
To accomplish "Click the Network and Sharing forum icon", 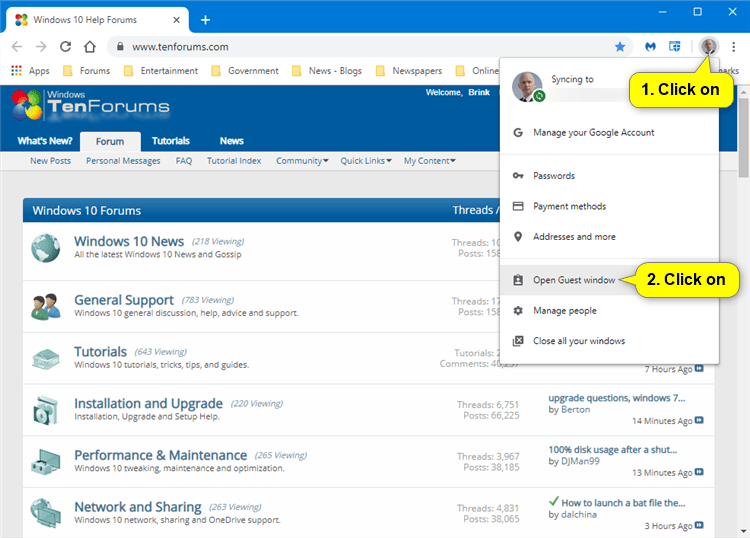I will click(45, 513).
